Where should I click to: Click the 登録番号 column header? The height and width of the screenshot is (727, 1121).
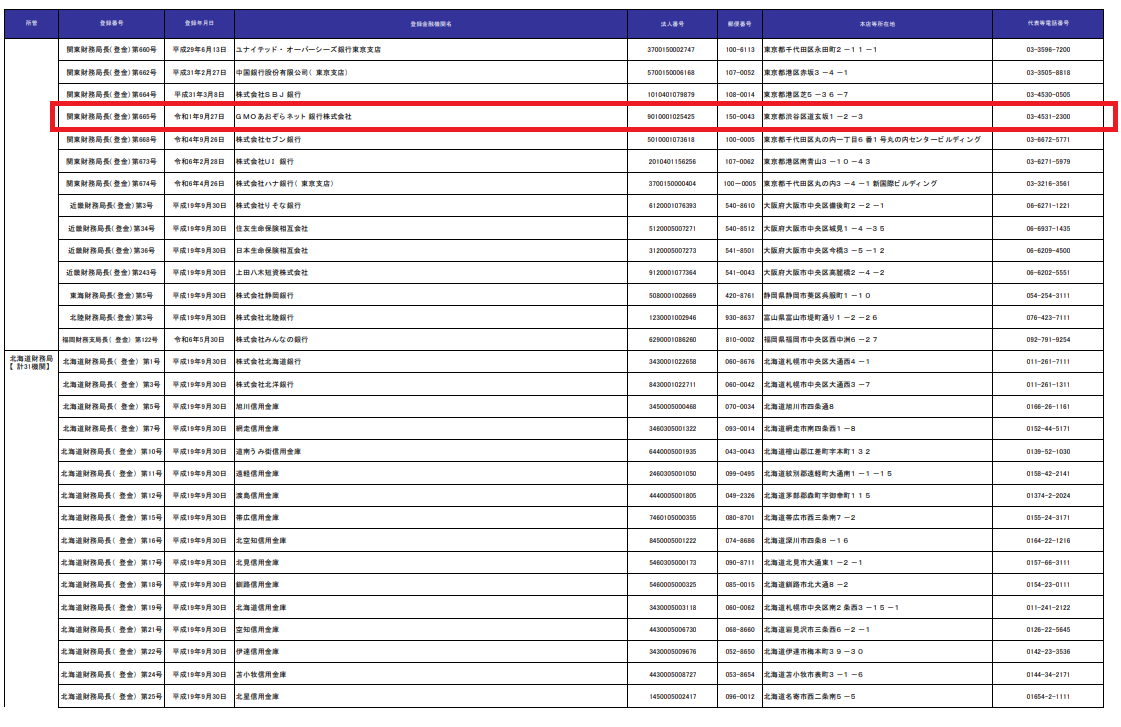point(112,23)
